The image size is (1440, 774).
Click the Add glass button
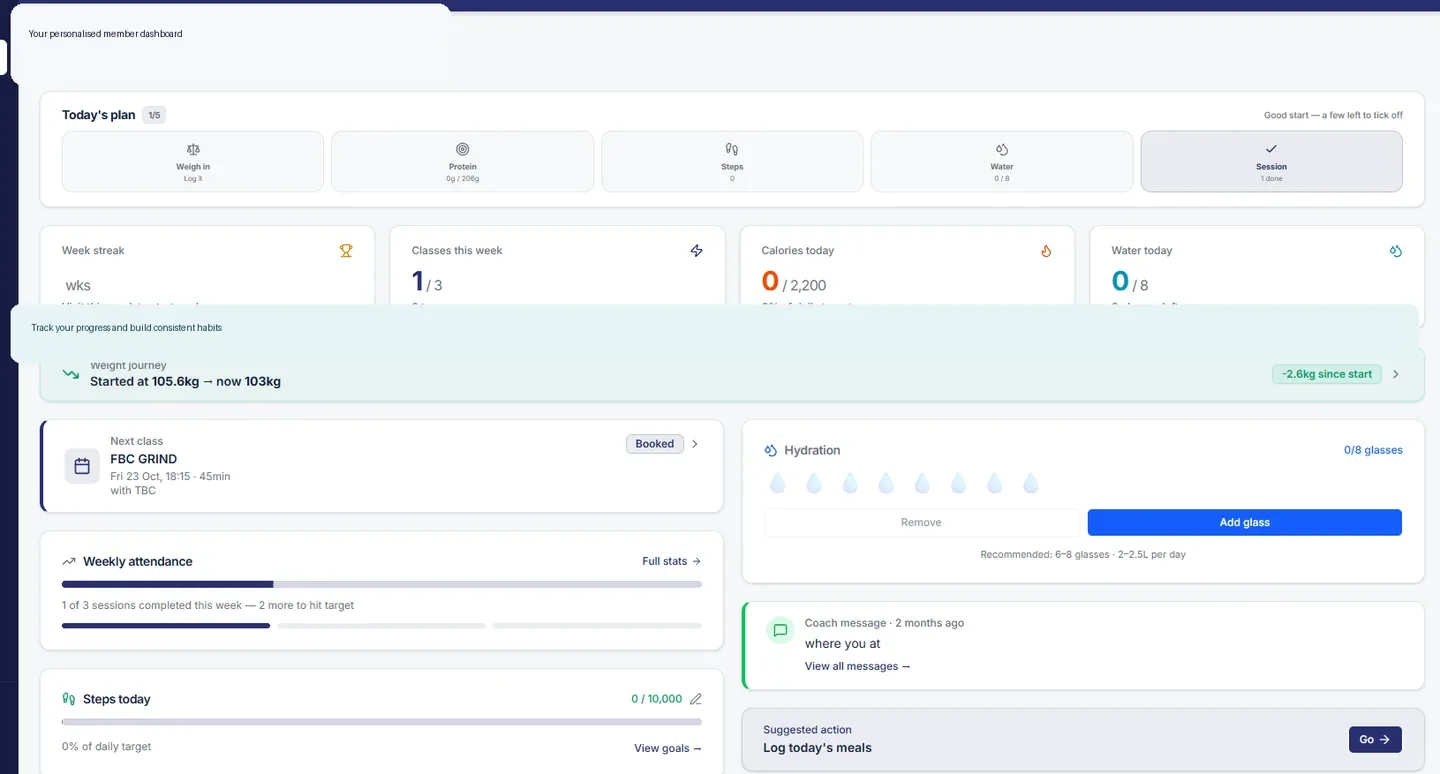click(x=1245, y=522)
